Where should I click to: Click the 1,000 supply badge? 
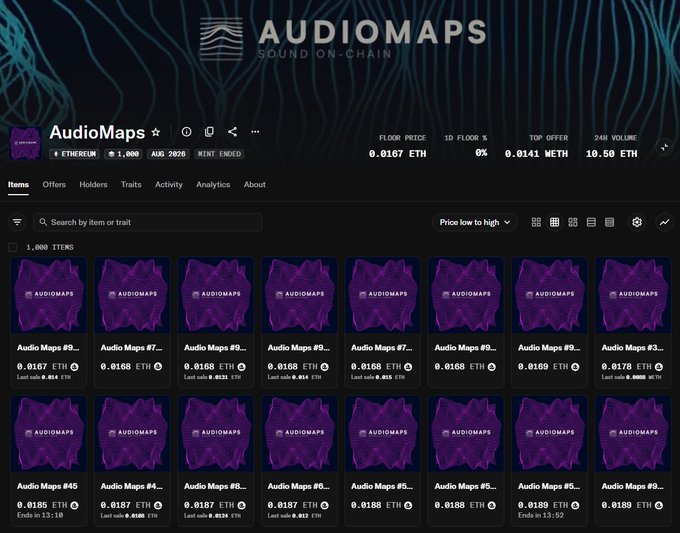124,154
